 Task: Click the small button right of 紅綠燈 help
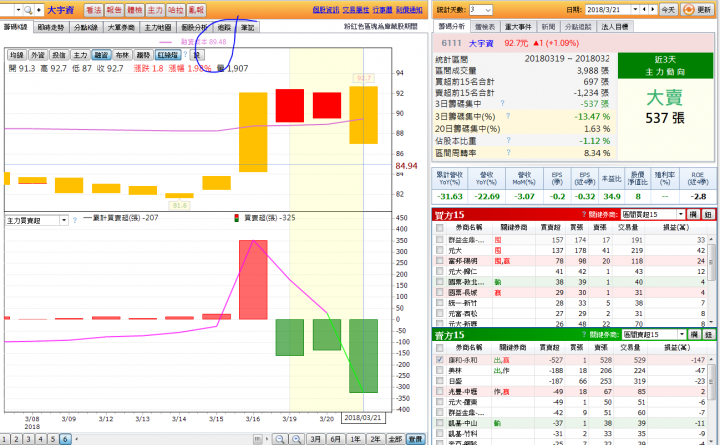point(197,55)
